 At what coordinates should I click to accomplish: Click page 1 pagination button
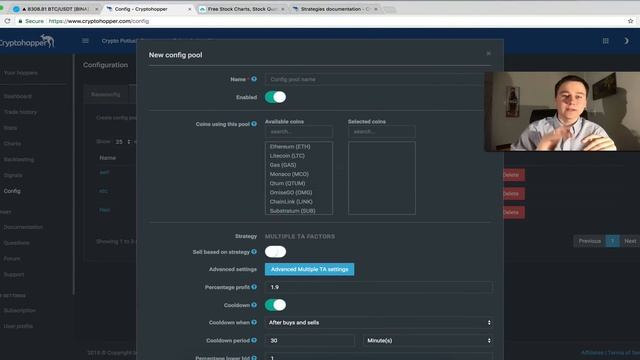(x=612, y=241)
